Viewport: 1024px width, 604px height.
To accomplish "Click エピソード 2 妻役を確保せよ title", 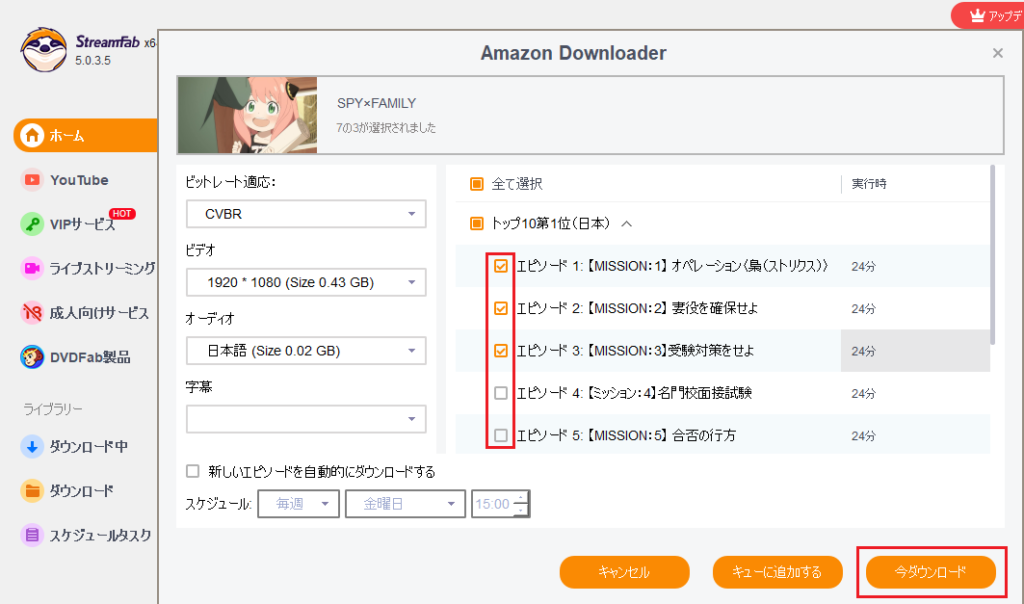I will pyautogui.click(x=637, y=308).
